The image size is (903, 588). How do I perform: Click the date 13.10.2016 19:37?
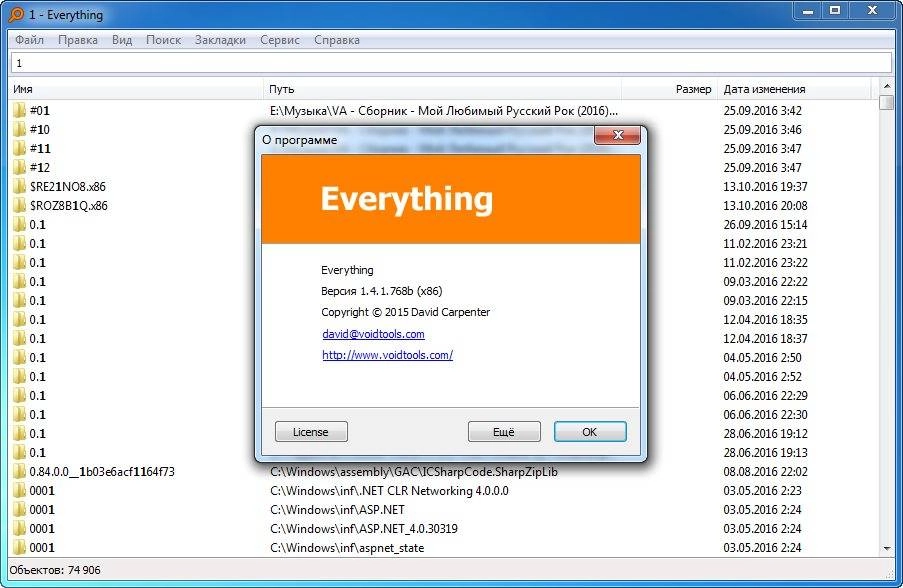[765, 187]
